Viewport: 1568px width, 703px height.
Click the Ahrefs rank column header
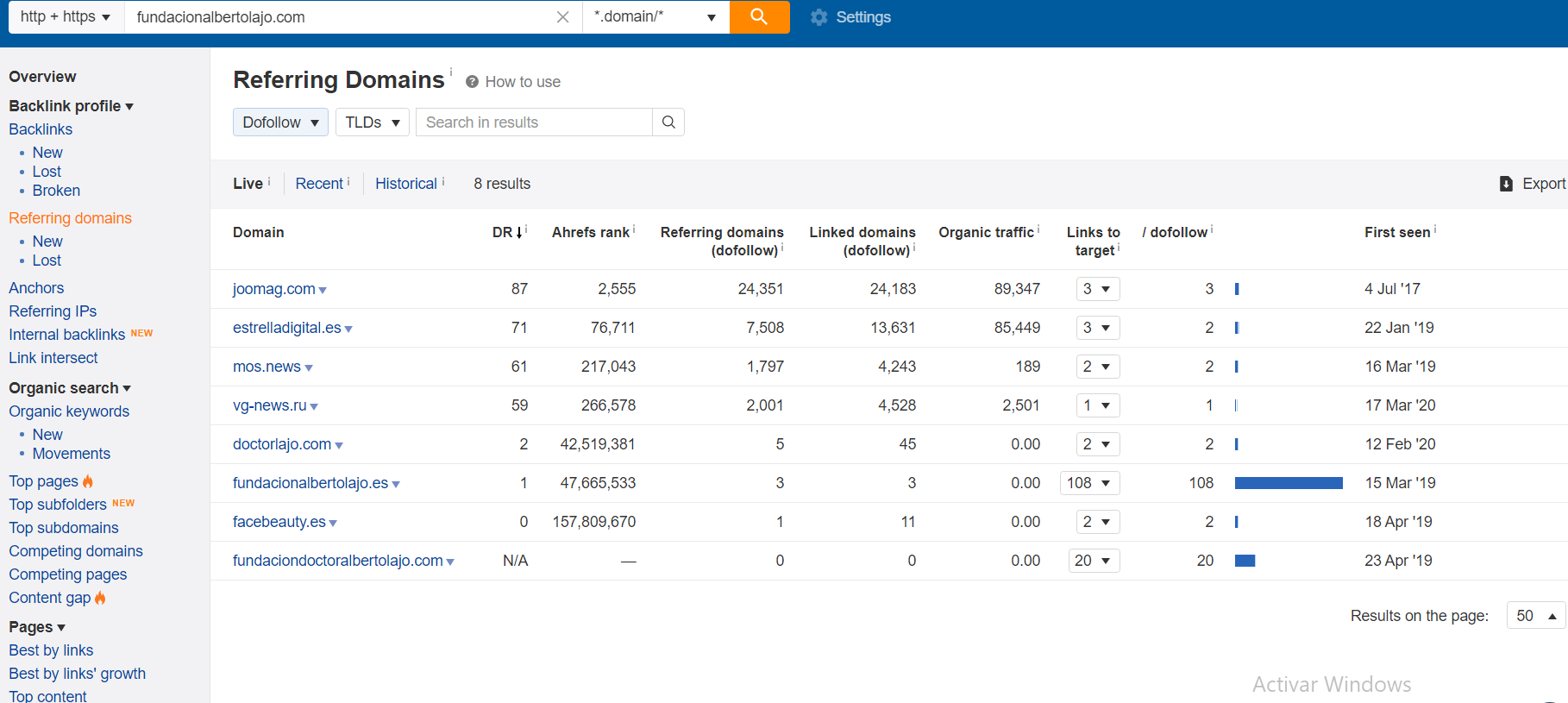(591, 233)
